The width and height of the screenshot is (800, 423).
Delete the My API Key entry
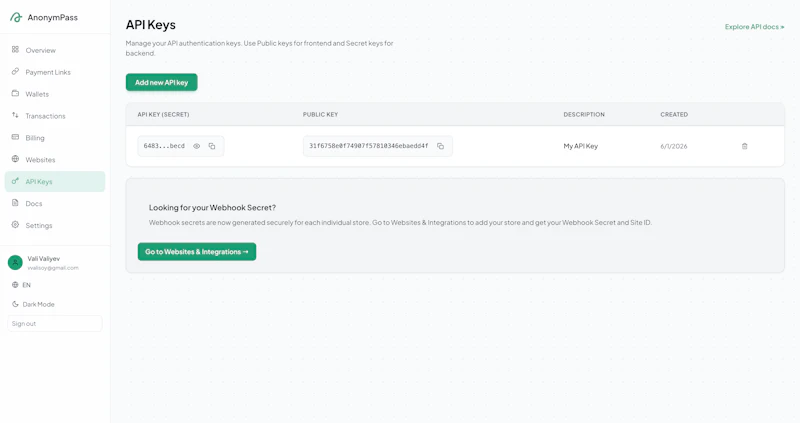coord(744,146)
